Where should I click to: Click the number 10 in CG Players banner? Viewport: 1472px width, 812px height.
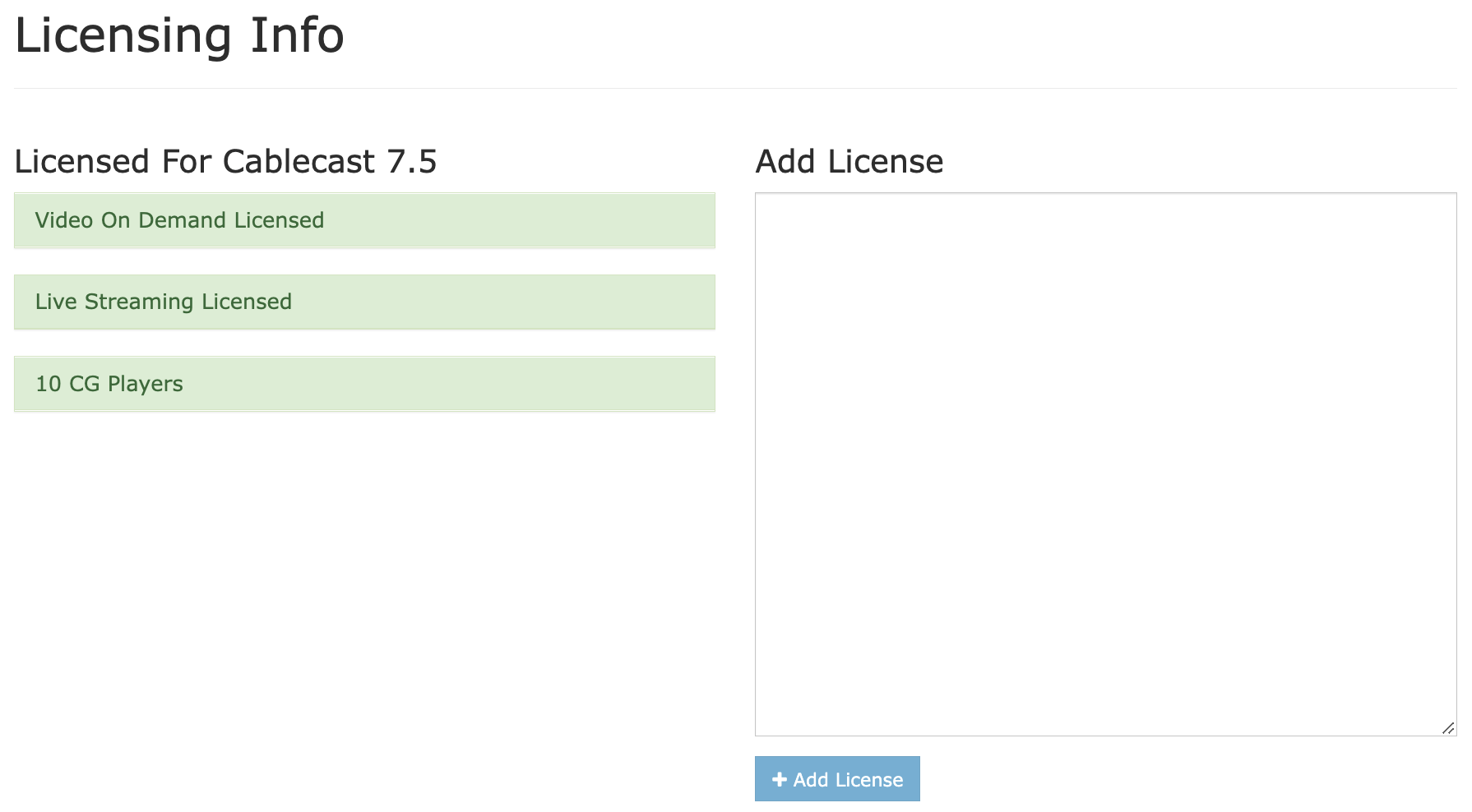tap(49, 384)
